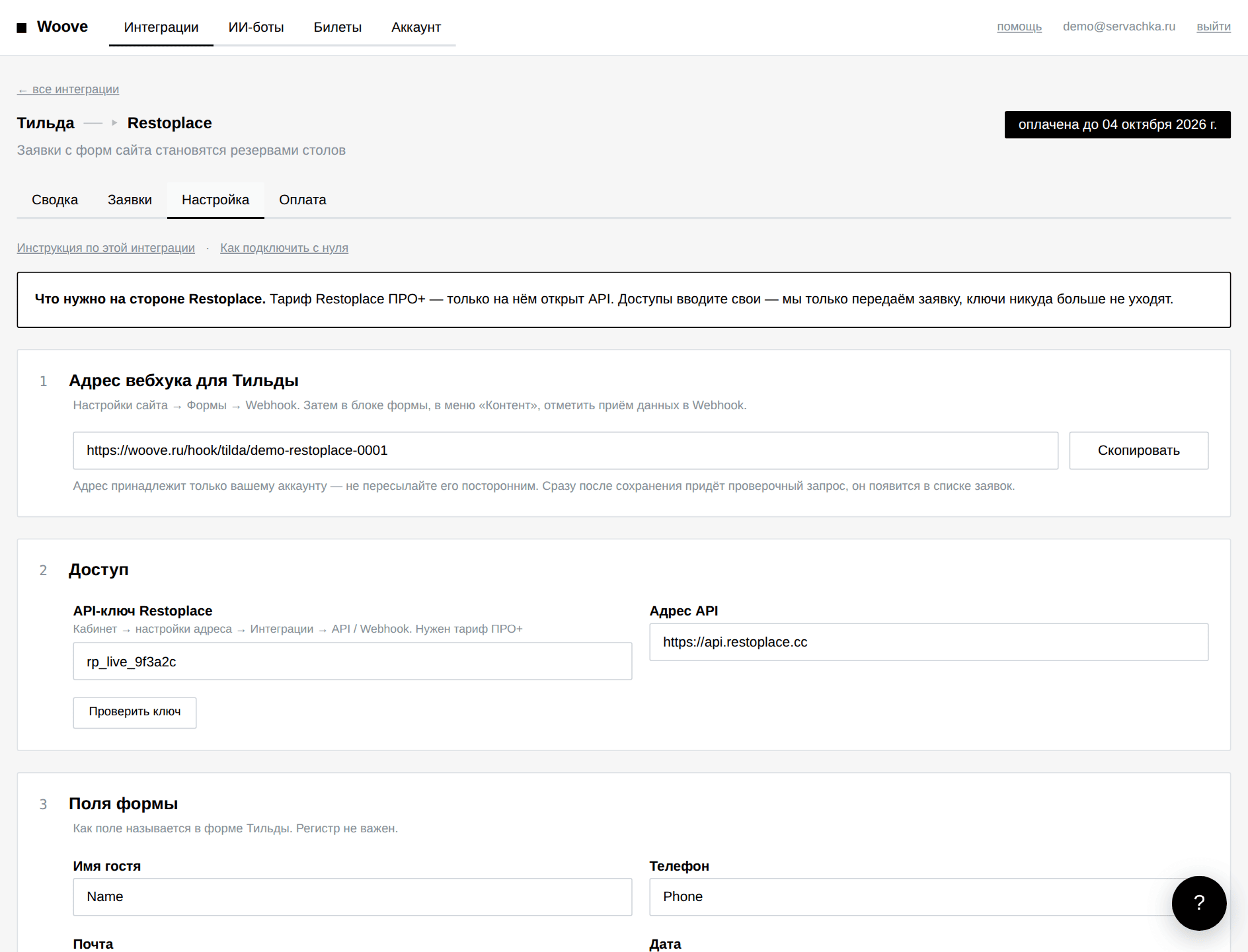Click the paid-until 04 октября 2026 badge
This screenshot has height=952, width=1248.
[x=1118, y=124]
